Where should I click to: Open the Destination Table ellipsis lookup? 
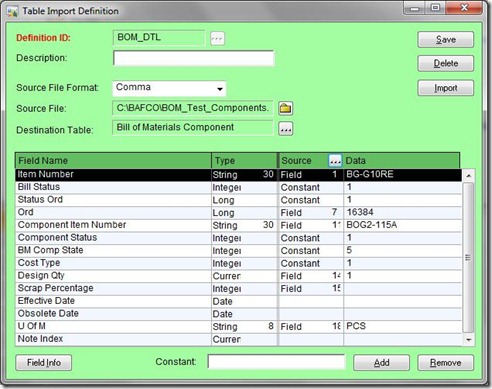pos(286,129)
